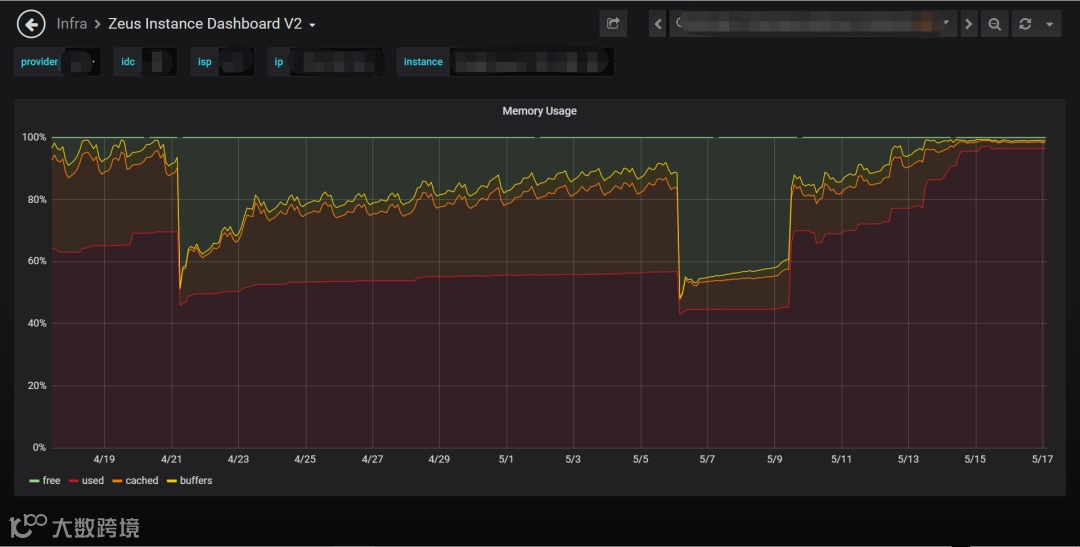The image size is (1080, 547).
Task: Open the time range picker
Action: [813, 24]
